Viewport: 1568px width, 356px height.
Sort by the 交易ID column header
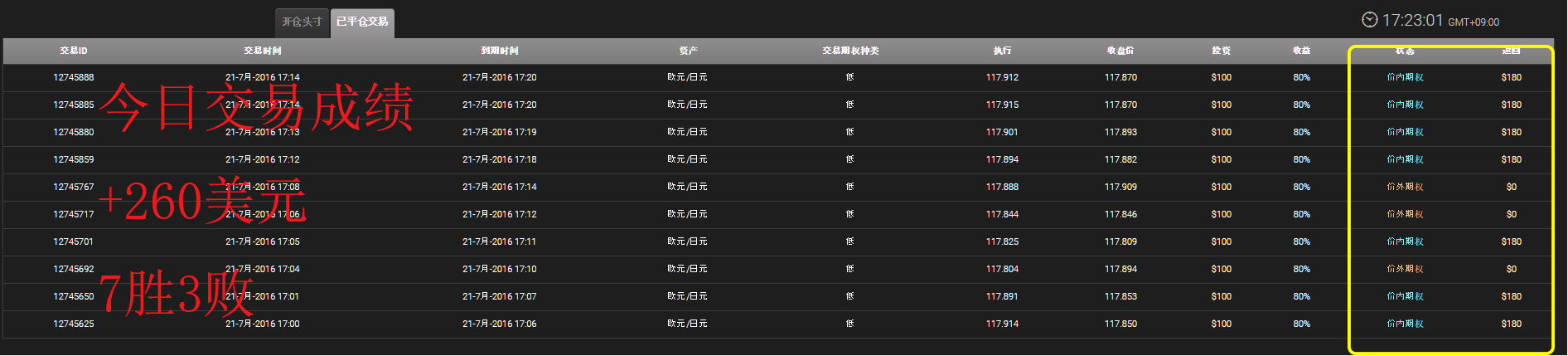[74, 51]
